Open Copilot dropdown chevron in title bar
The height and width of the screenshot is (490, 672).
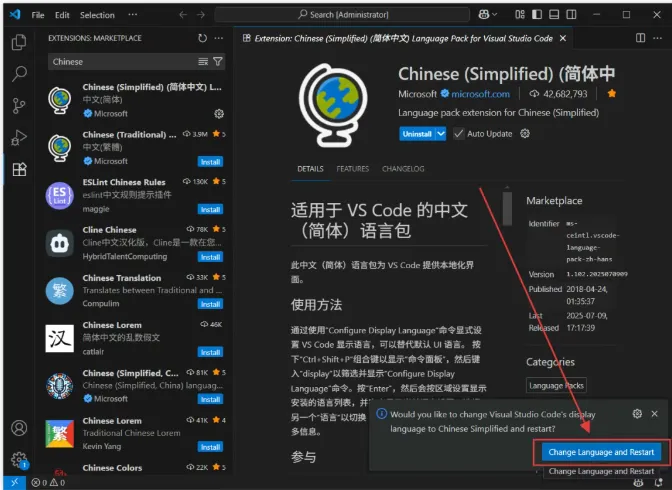(x=495, y=15)
